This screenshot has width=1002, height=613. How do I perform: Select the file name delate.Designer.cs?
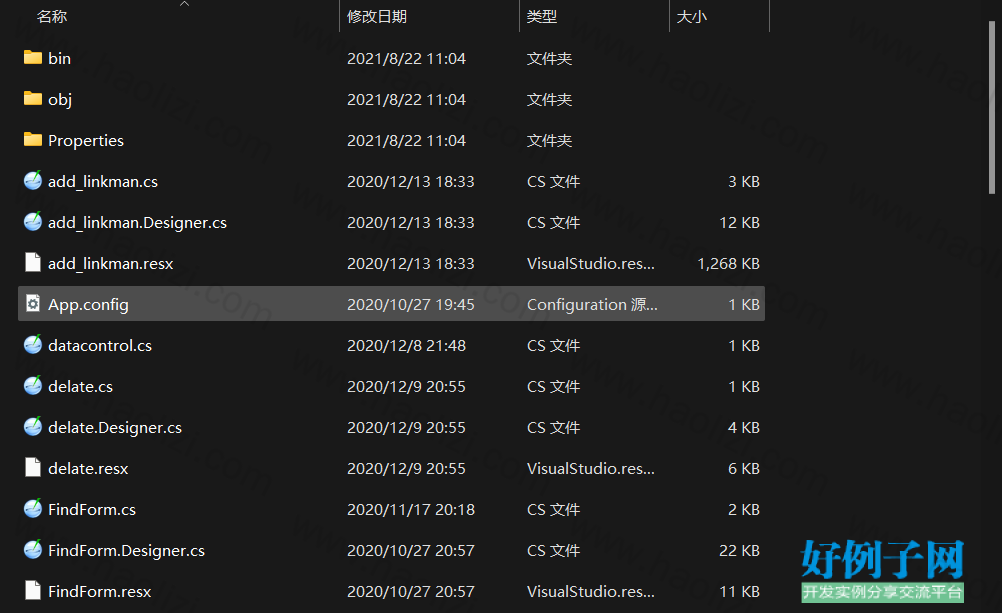(115, 427)
